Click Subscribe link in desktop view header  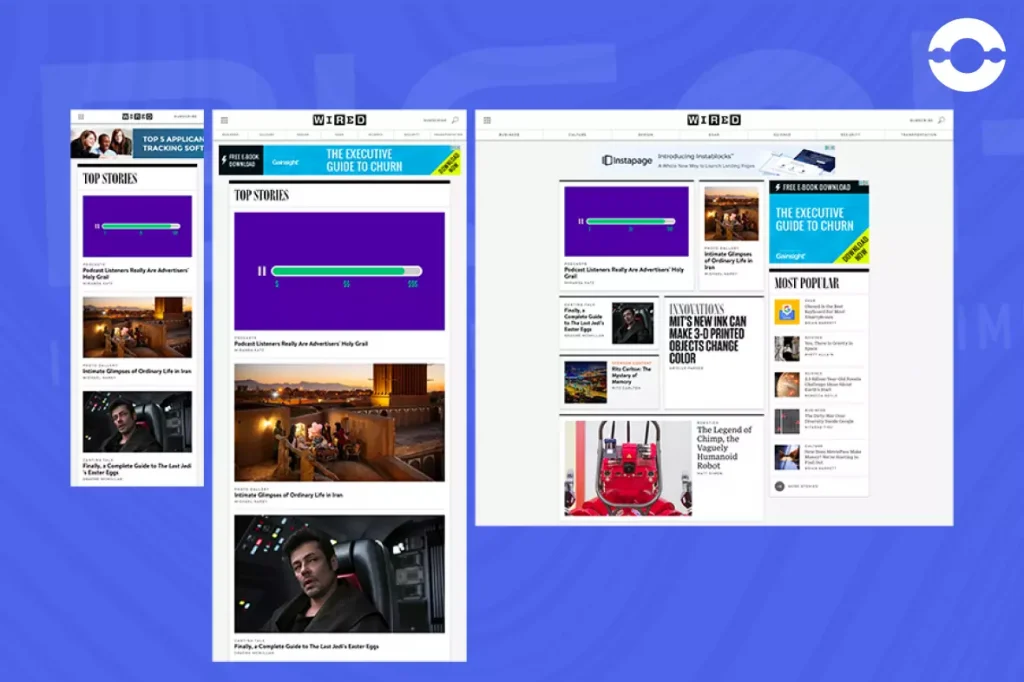pyautogui.click(x=921, y=120)
